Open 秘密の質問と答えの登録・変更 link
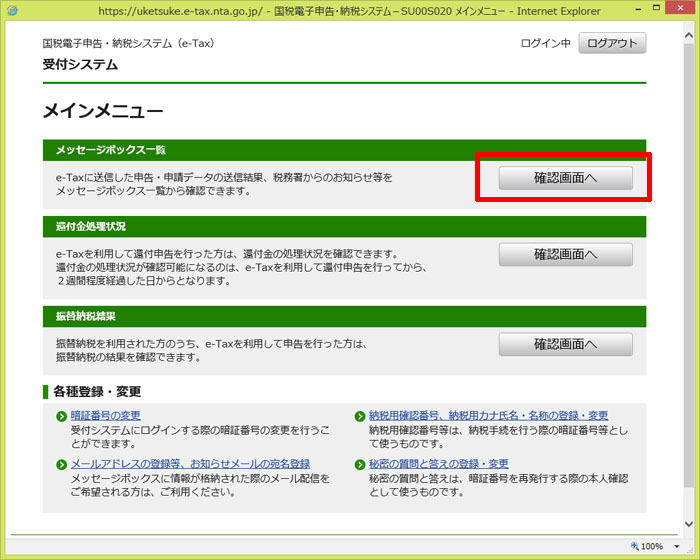The width and height of the screenshot is (700, 560). click(439, 464)
